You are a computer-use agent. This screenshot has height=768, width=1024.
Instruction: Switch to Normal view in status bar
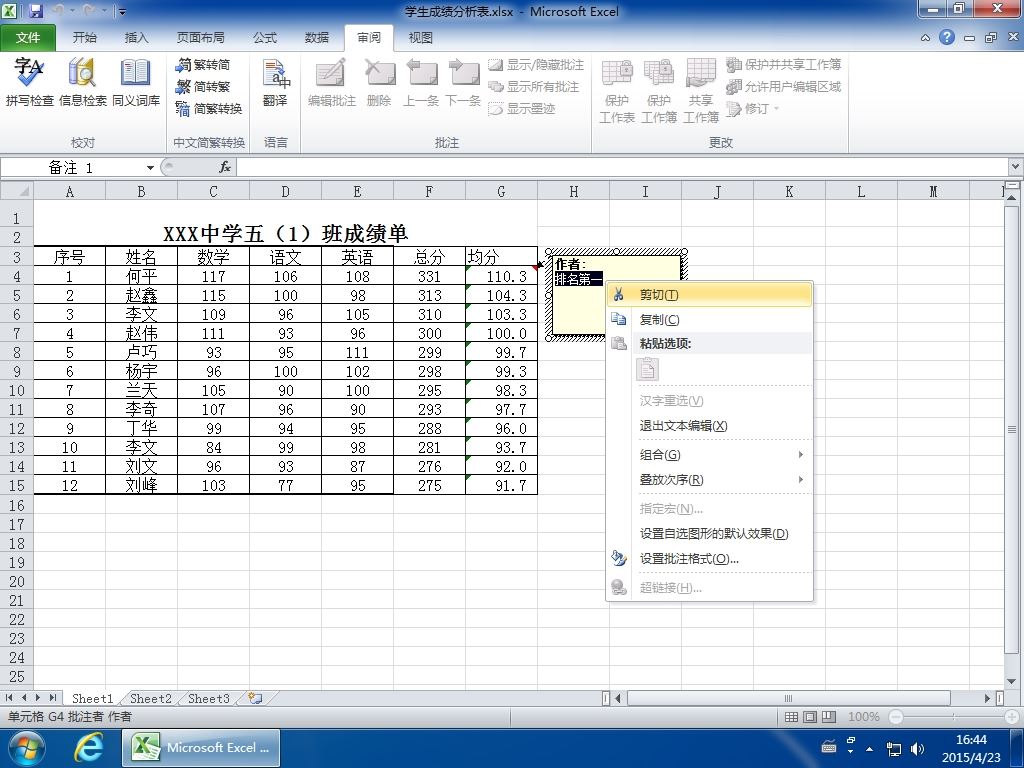pos(791,716)
